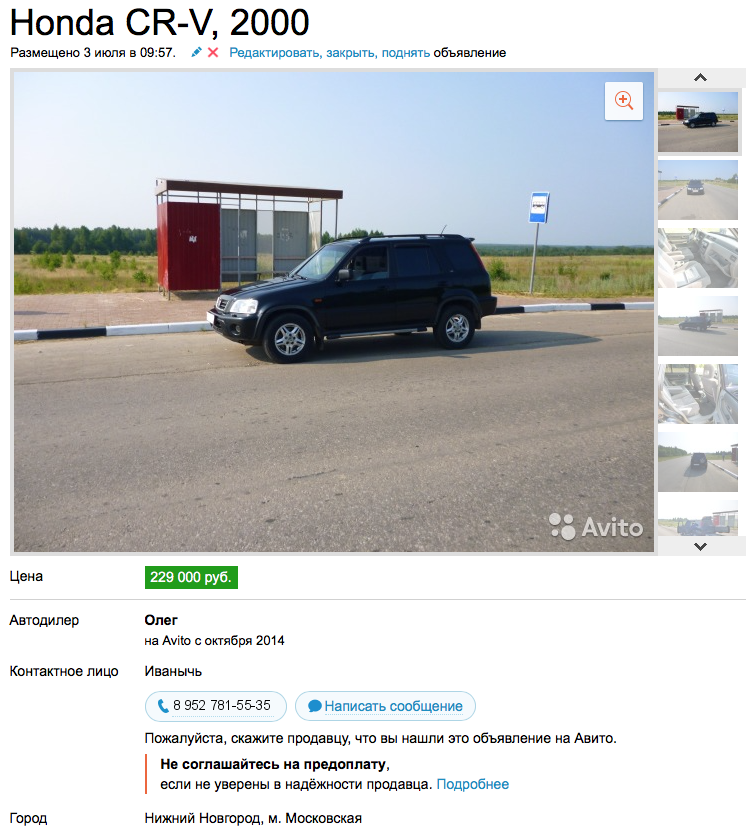753x834 pixels.
Task: Open the поднять link
Action: pyautogui.click(x=406, y=53)
